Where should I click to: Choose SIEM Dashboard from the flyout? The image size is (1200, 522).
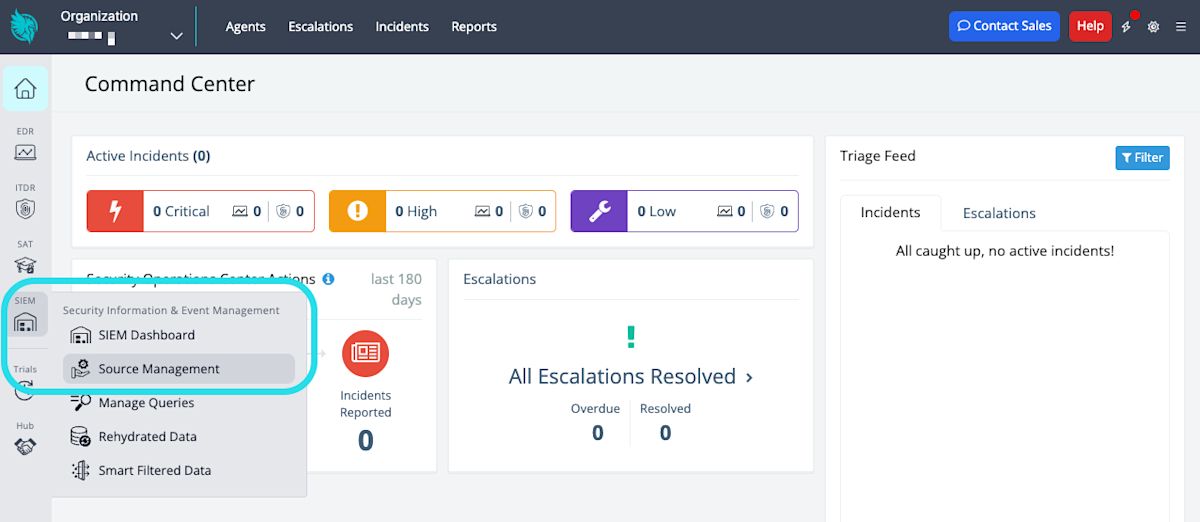[x=179, y=335]
